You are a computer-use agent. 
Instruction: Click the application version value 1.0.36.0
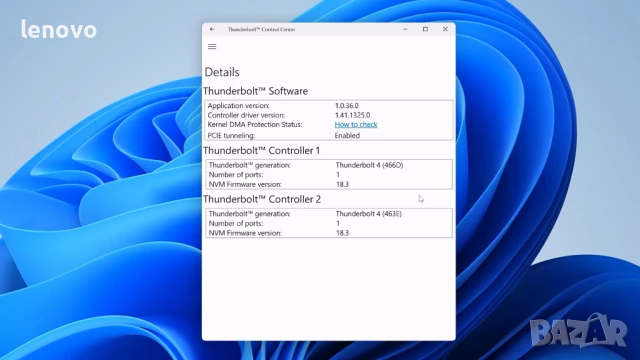pyautogui.click(x=347, y=106)
